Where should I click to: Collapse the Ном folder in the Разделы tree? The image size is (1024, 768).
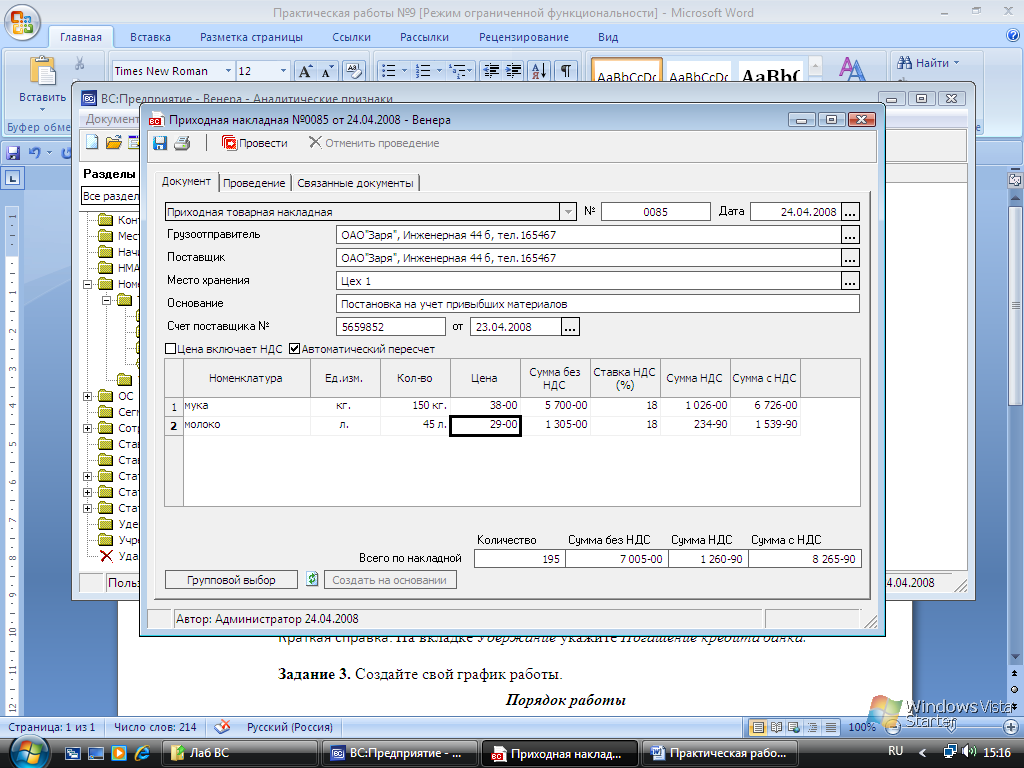88,284
